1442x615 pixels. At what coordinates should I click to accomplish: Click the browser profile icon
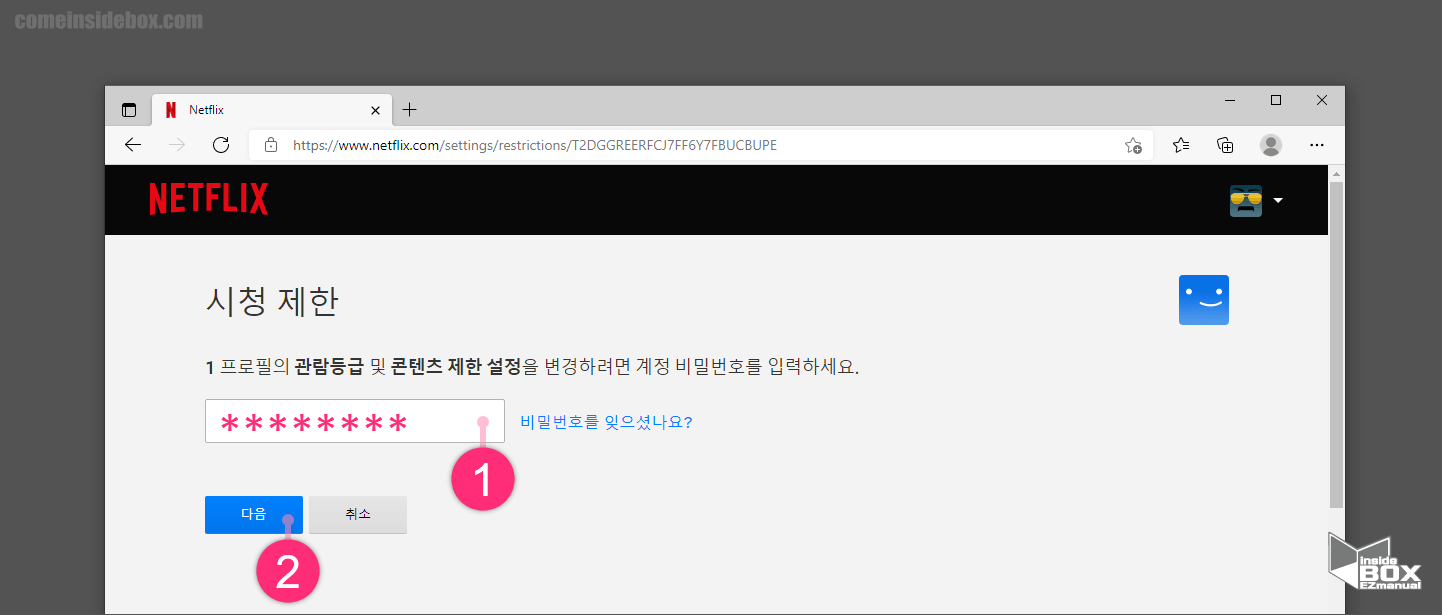1270,144
